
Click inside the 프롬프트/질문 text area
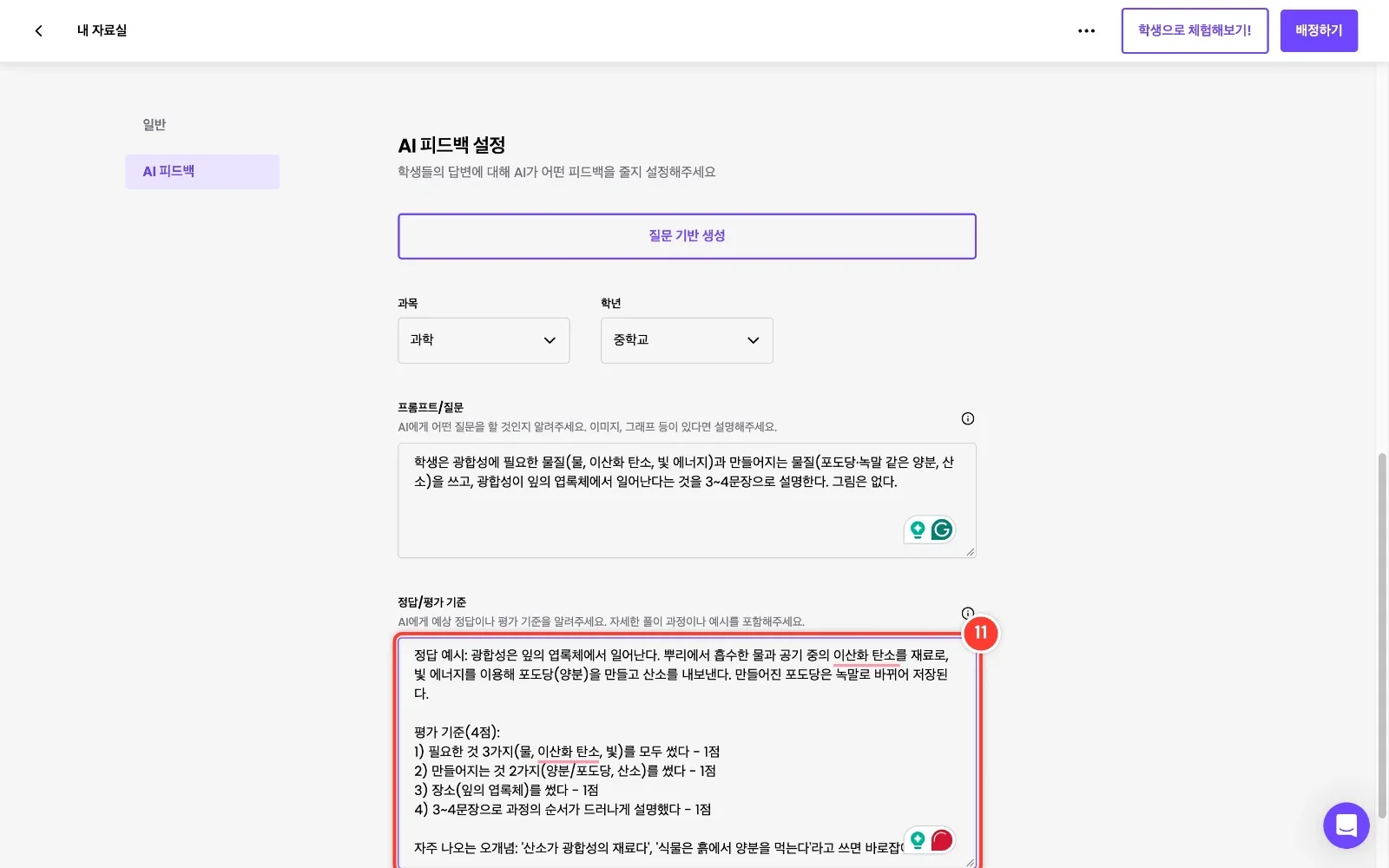(x=687, y=501)
